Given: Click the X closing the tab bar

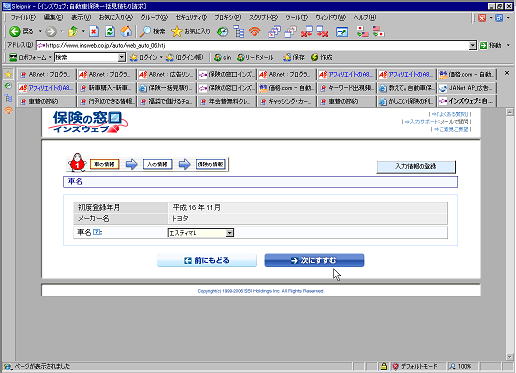Looking at the screenshot, I should pos(507,73).
